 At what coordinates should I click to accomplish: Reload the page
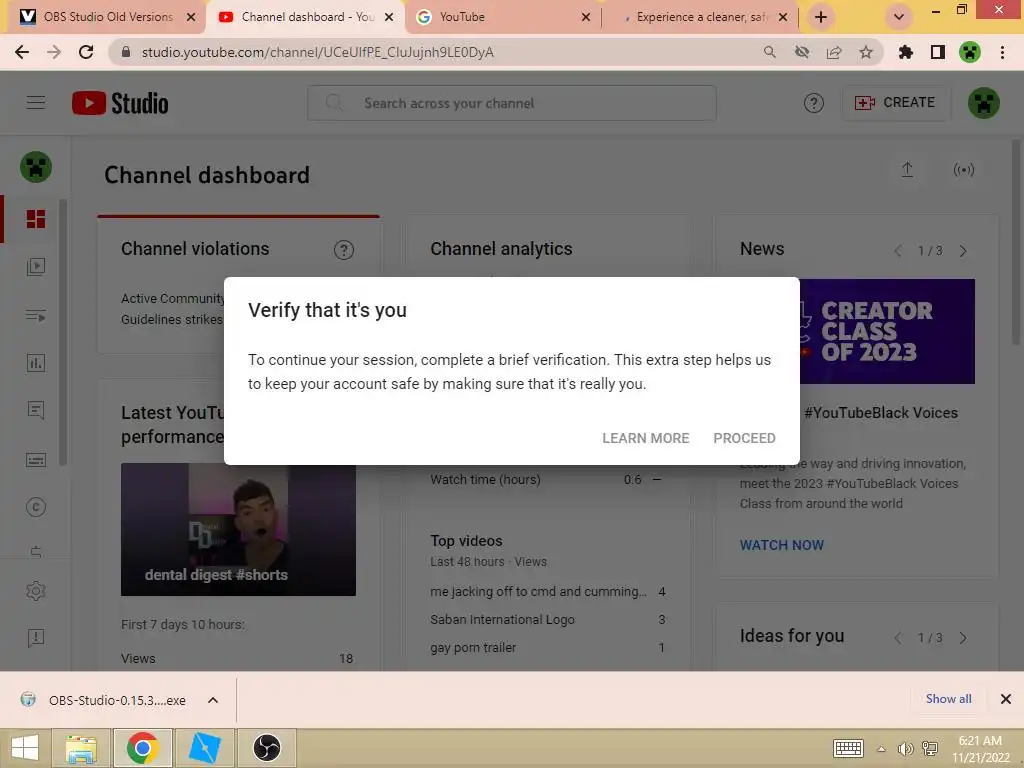pos(86,52)
